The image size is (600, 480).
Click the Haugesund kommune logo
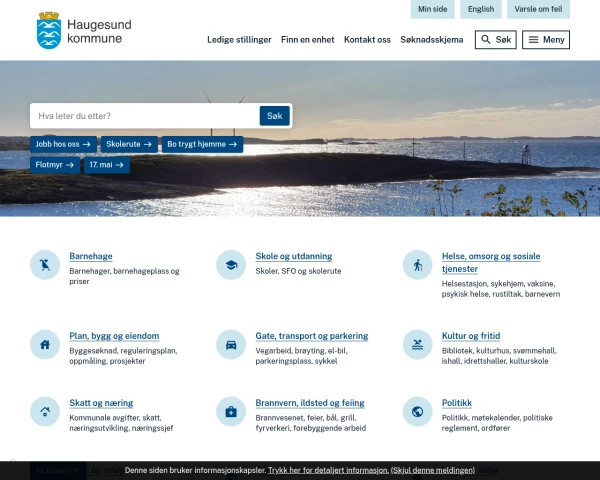tap(84, 31)
